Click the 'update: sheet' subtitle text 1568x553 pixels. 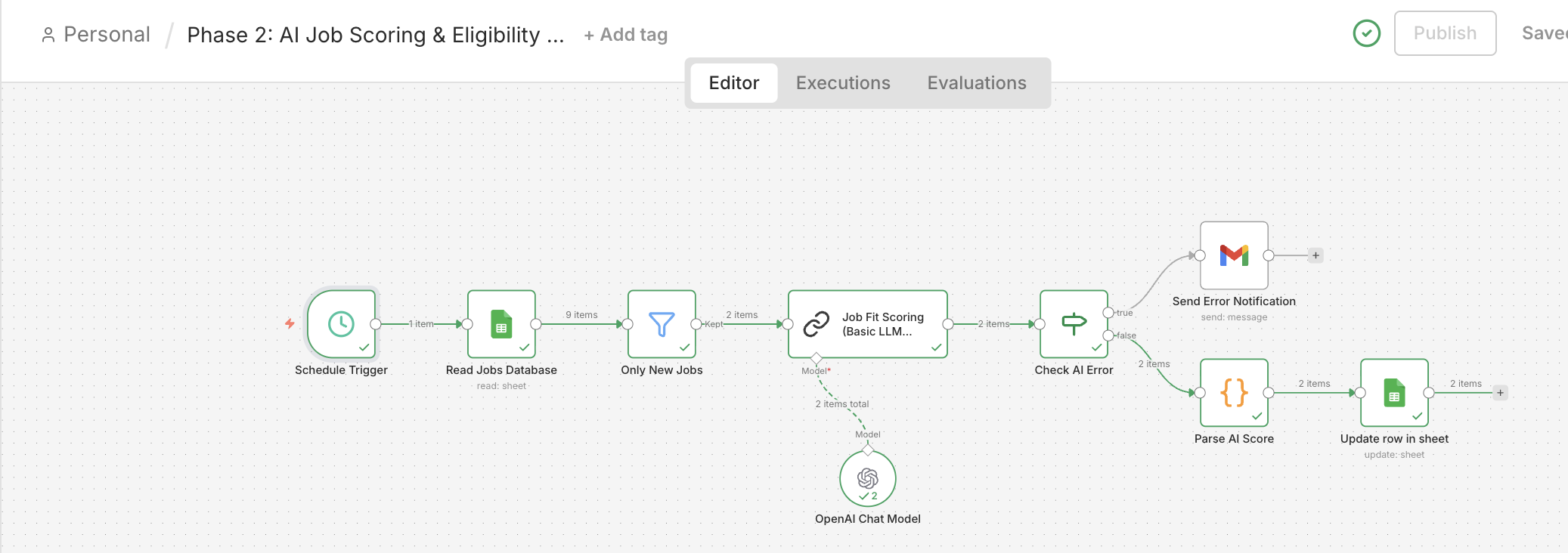pyautogui.click(x=1394, y=455)
